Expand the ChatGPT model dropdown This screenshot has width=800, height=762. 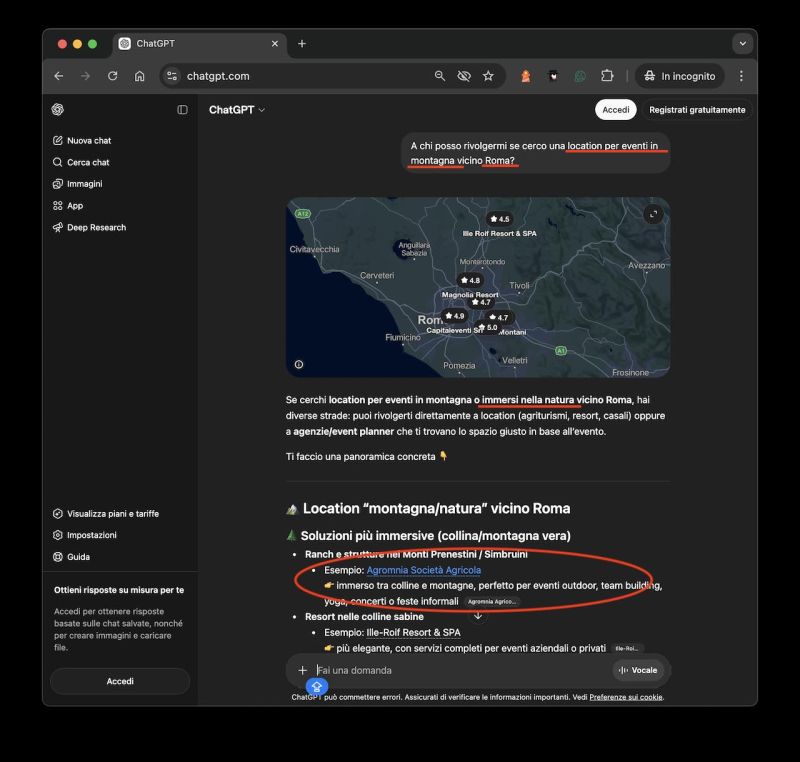[237, 110]
